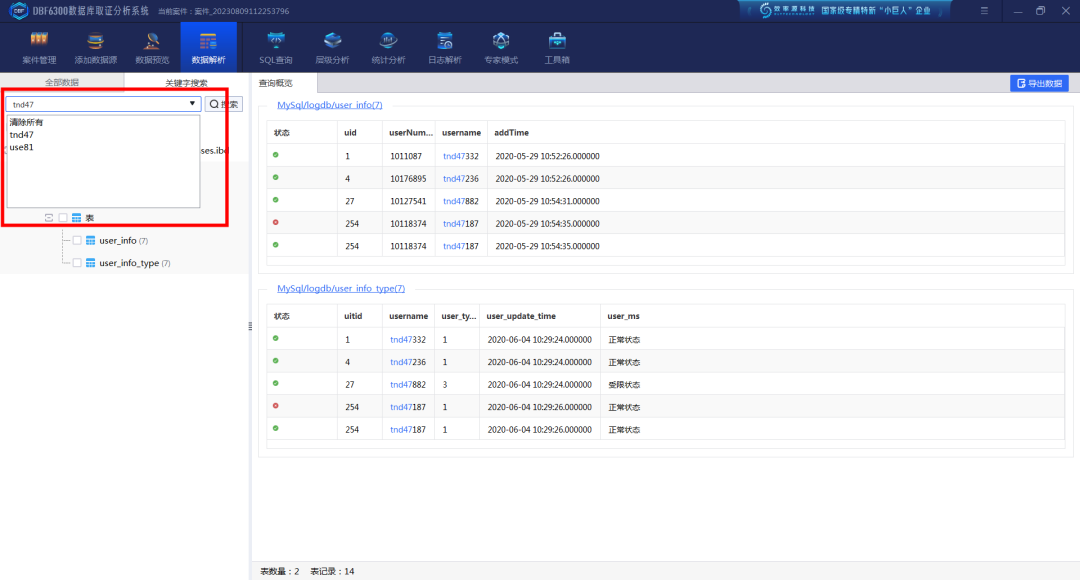Check the 表 tables root checkbox

63,218
